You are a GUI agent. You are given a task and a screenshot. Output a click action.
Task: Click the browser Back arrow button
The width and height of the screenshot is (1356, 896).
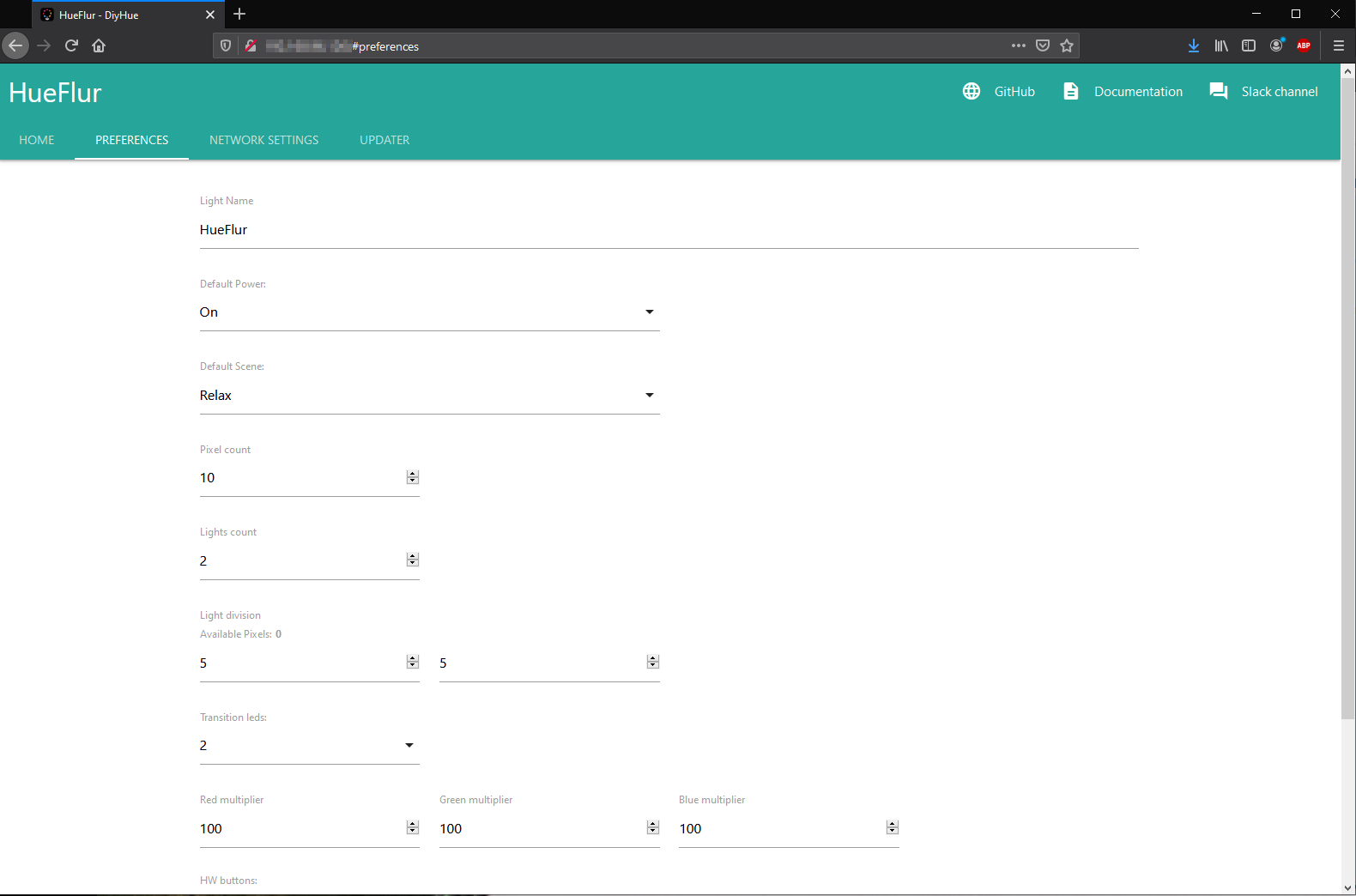(15, 45)
